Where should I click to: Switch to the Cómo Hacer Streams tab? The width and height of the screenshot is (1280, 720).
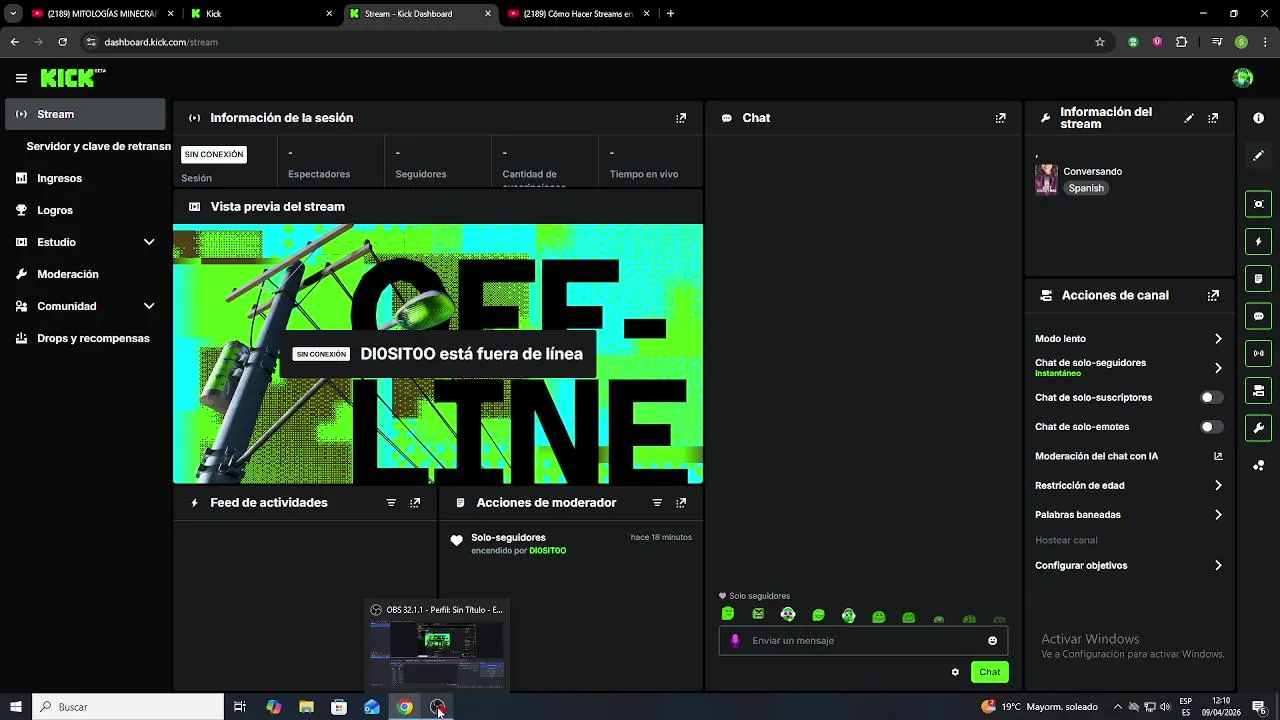pos(578,14)
